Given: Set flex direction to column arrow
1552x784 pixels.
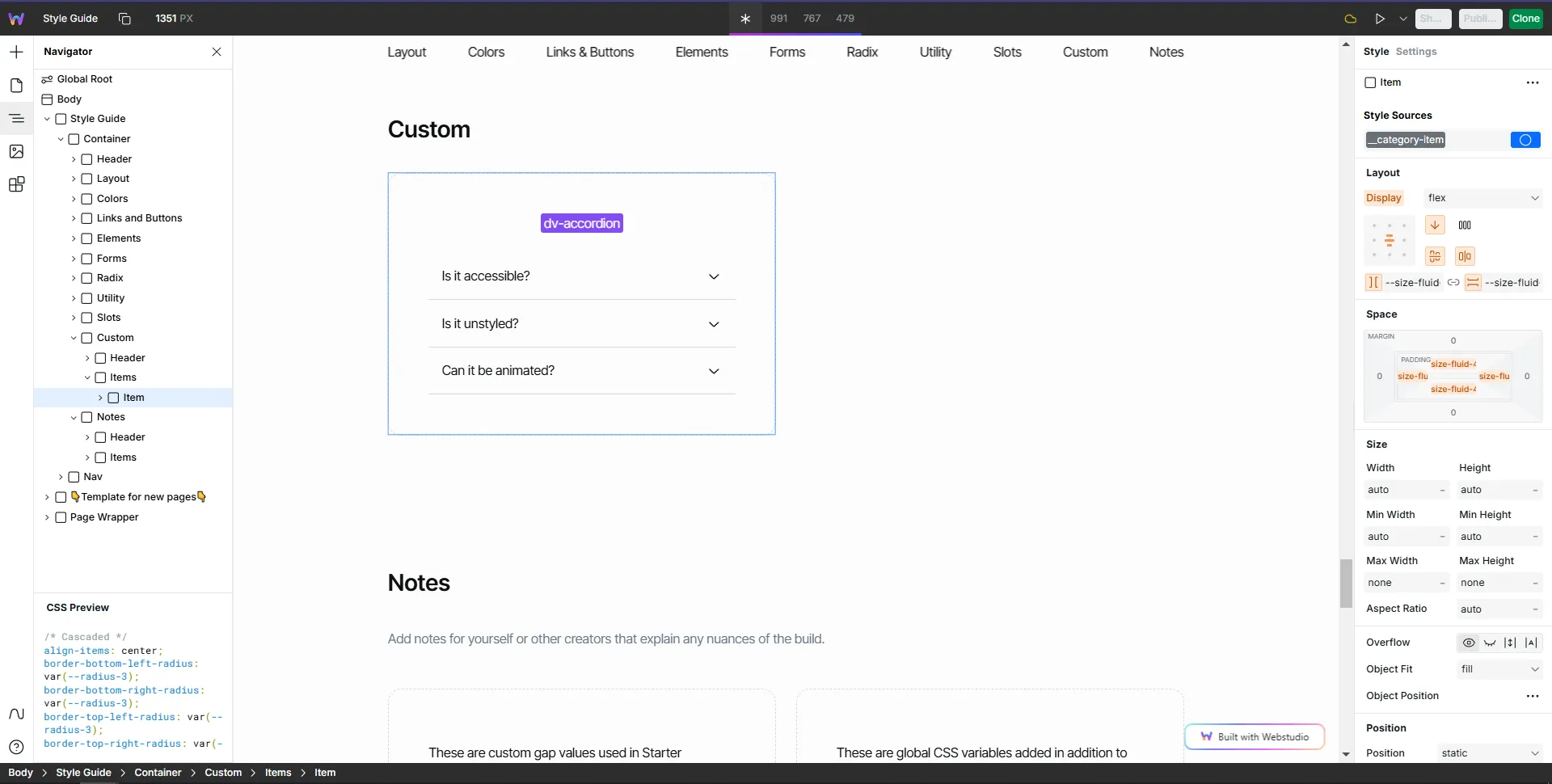Looking at the screenshot, I should pyautogui.click(x=1435, y=226).
